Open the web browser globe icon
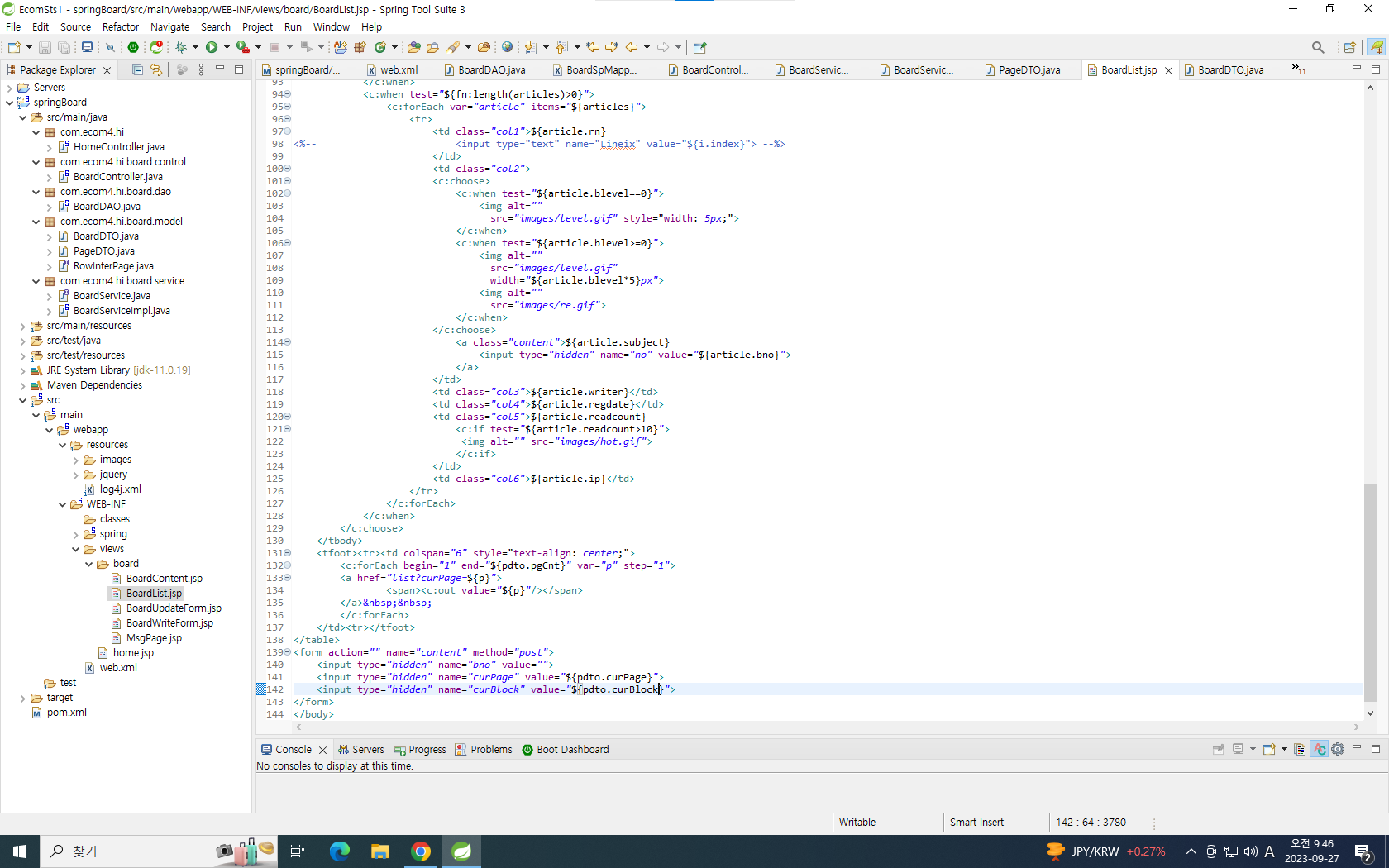Viewport: 1389px width, 868px height. (x=507, y=47)
